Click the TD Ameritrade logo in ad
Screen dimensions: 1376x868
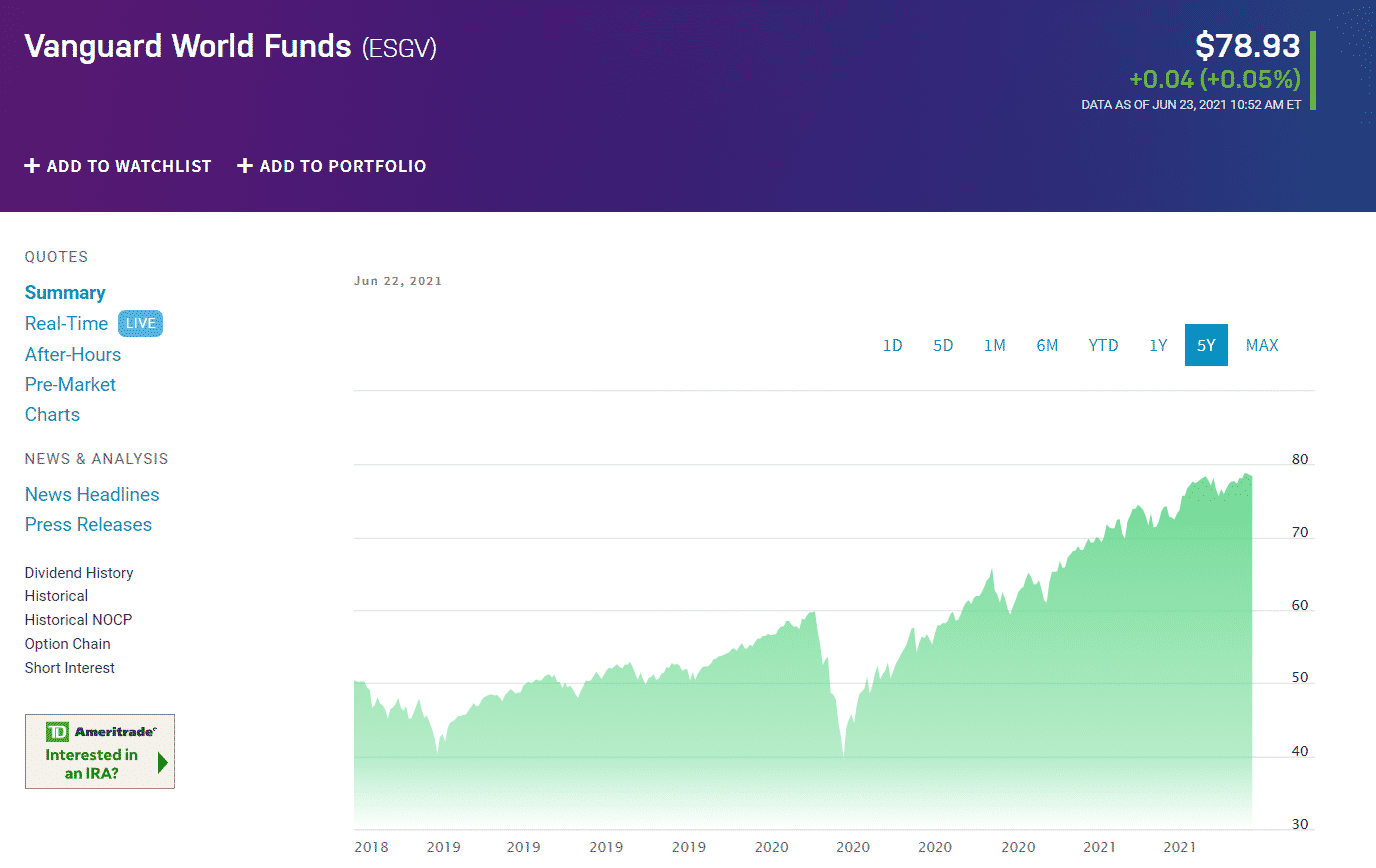coord(100,731)
